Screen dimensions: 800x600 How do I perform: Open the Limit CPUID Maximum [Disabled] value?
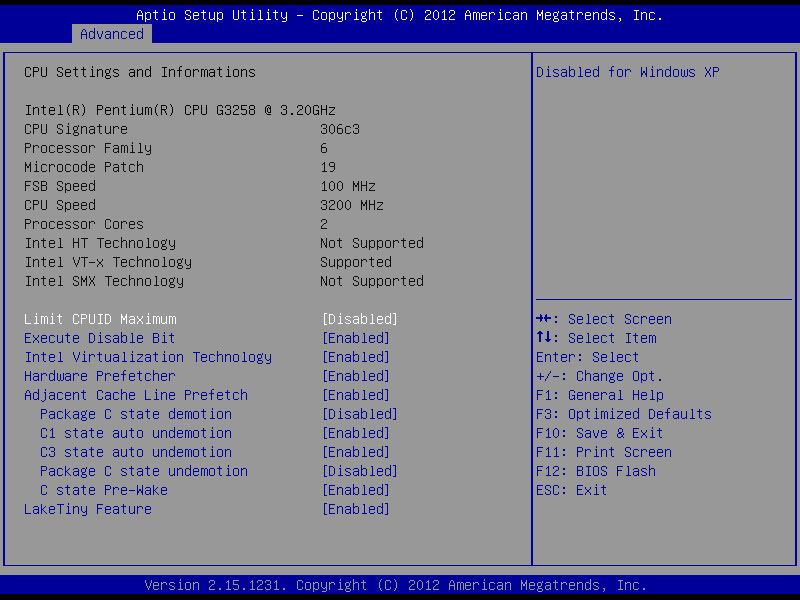point(360,319)
